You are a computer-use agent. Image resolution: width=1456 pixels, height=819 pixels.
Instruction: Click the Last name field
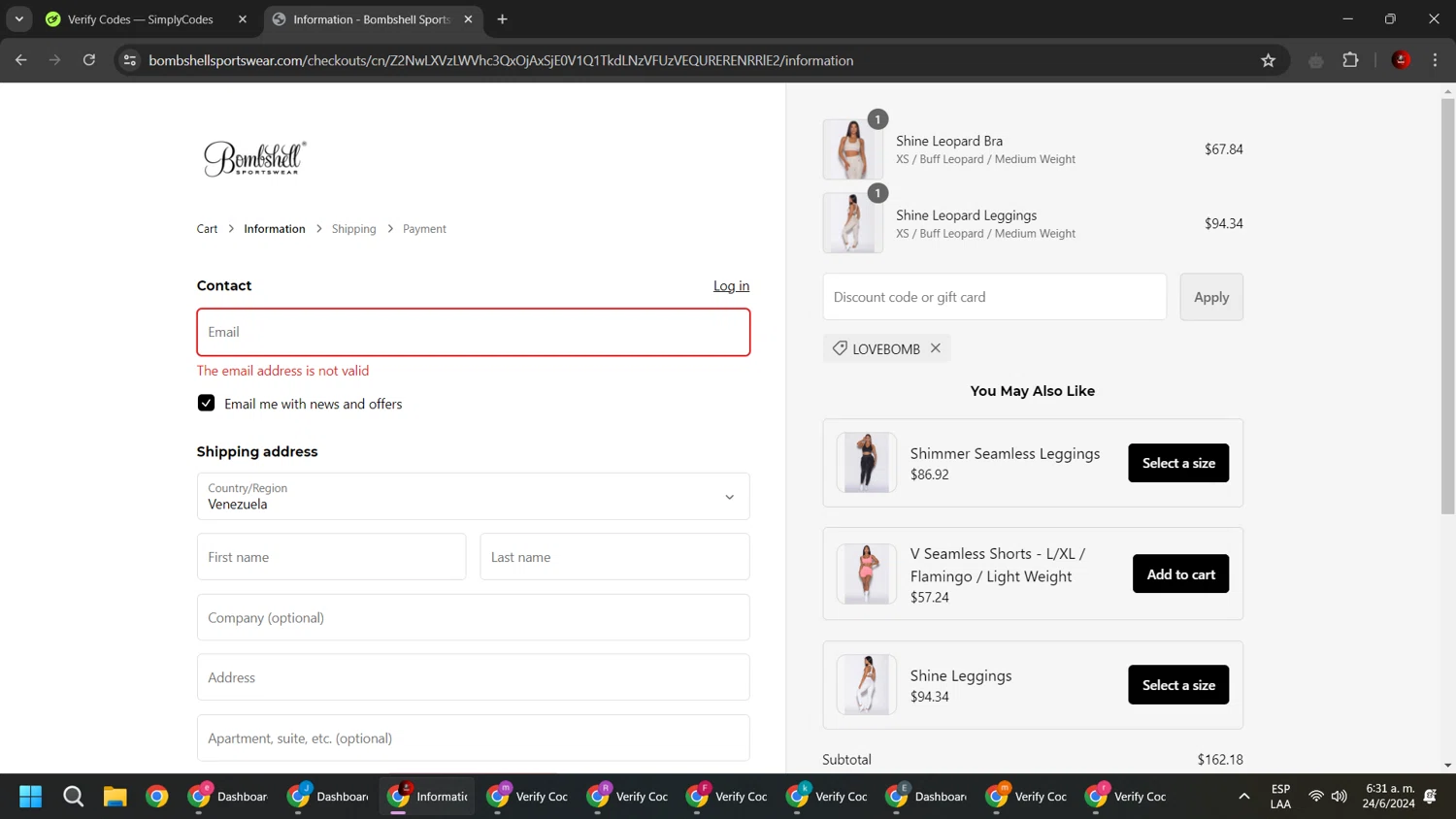[614, 557]
